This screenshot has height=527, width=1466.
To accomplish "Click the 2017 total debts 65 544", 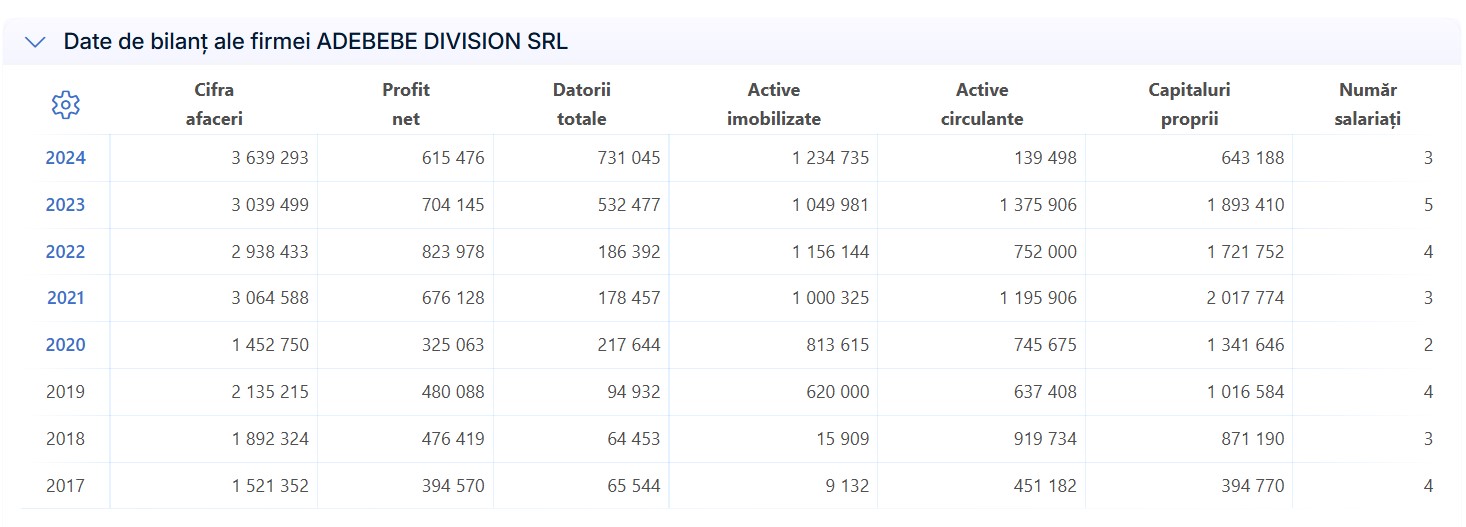I will (x=634, y=486).
